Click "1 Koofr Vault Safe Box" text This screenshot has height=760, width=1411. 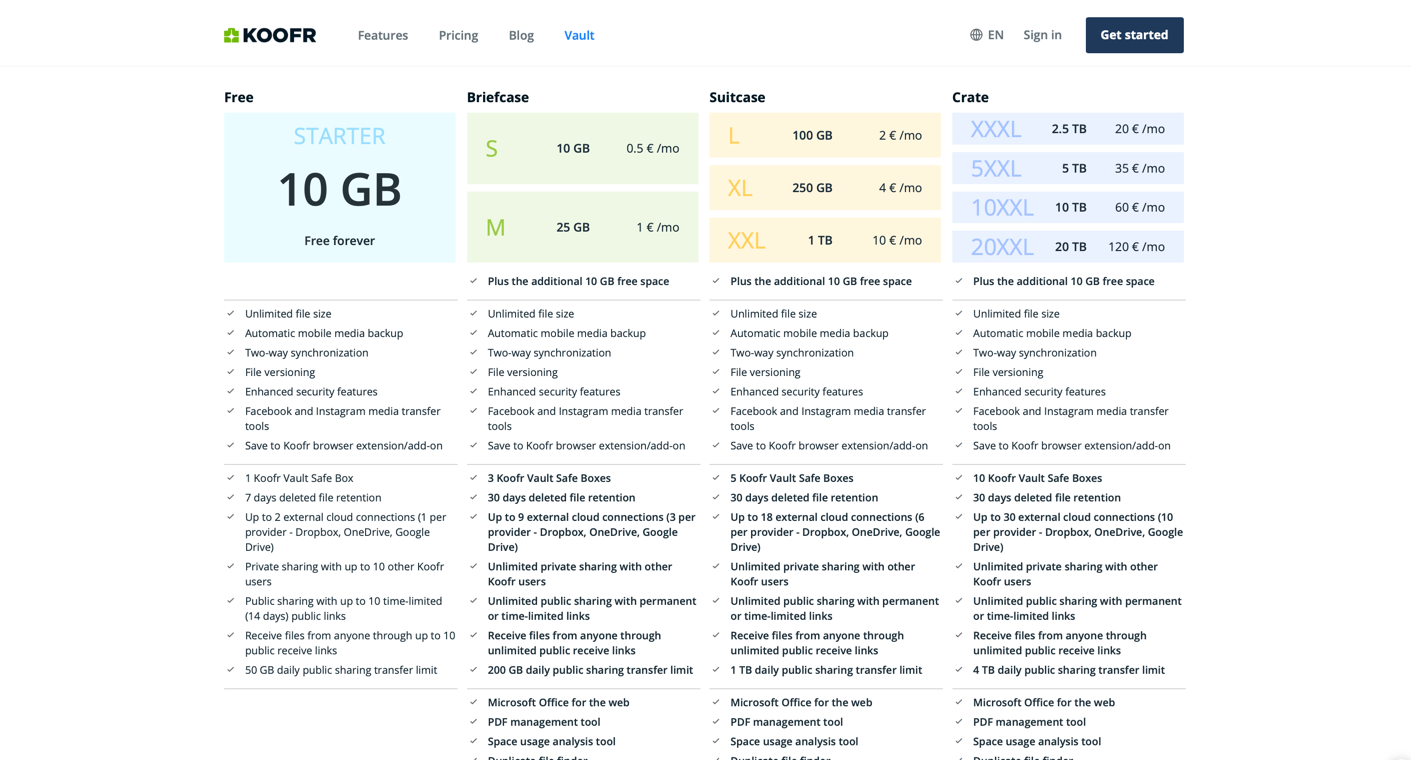(x=299, y=478)
